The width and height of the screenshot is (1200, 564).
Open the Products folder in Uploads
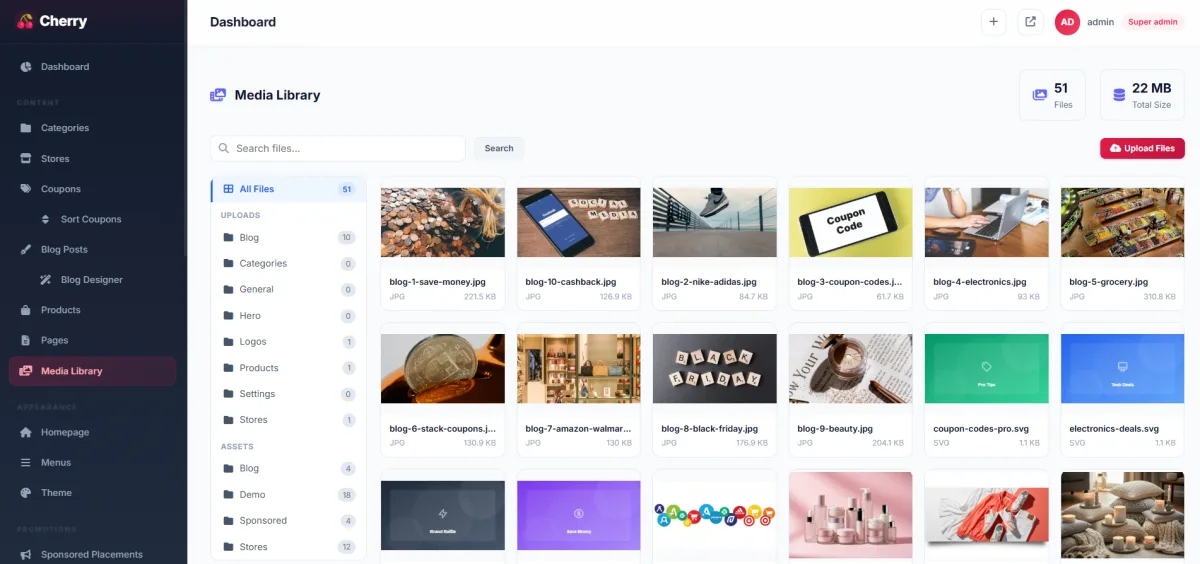coord(288,368)
